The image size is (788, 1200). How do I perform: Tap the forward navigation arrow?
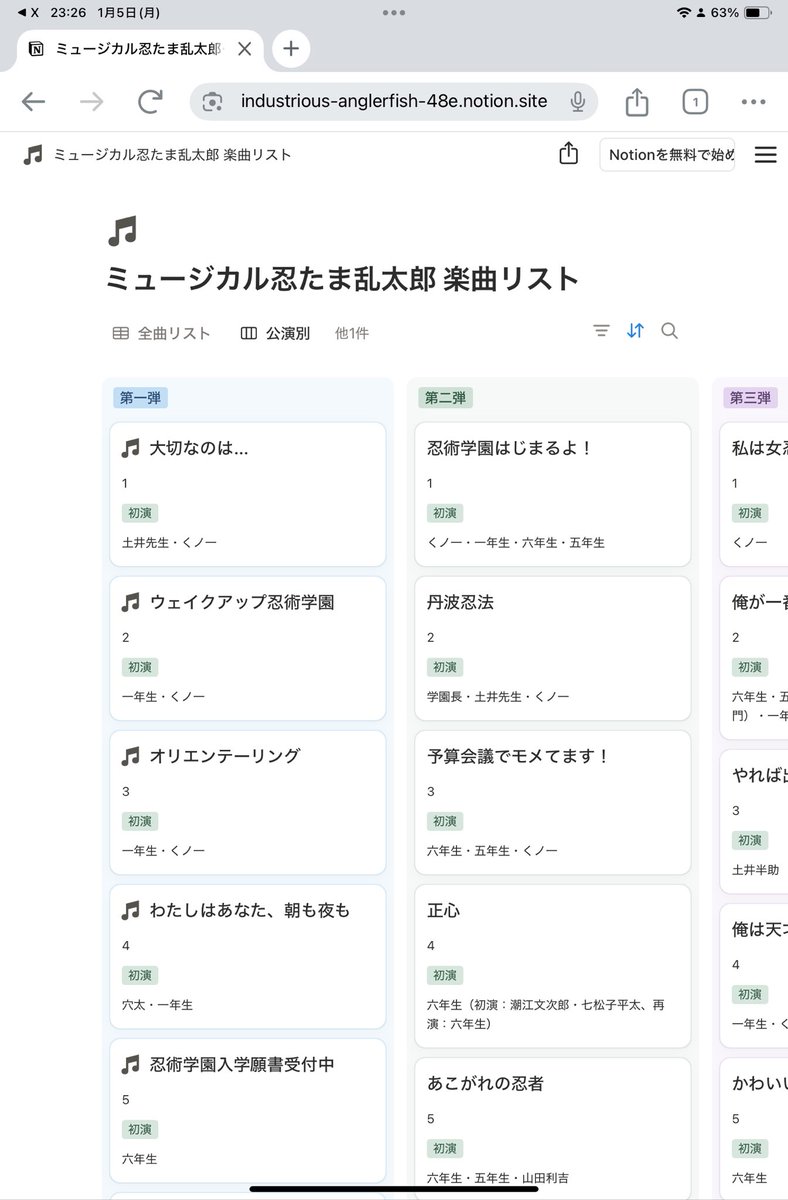coord(92,101)
